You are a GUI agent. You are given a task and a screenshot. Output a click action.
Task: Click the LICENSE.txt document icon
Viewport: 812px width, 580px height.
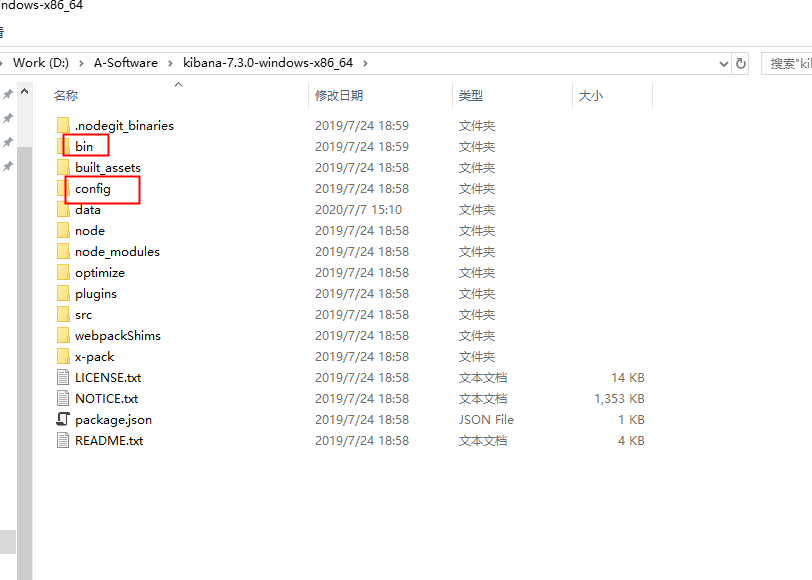click(63, 377)
